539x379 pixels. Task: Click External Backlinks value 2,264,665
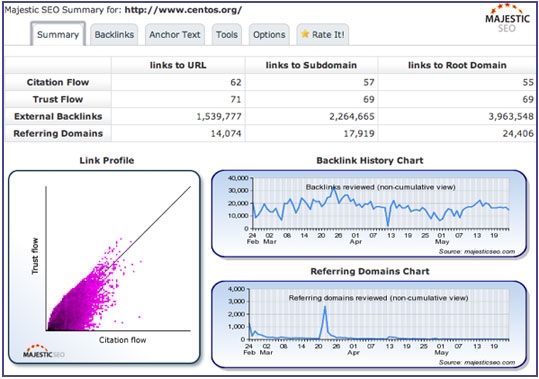(352, 117)
